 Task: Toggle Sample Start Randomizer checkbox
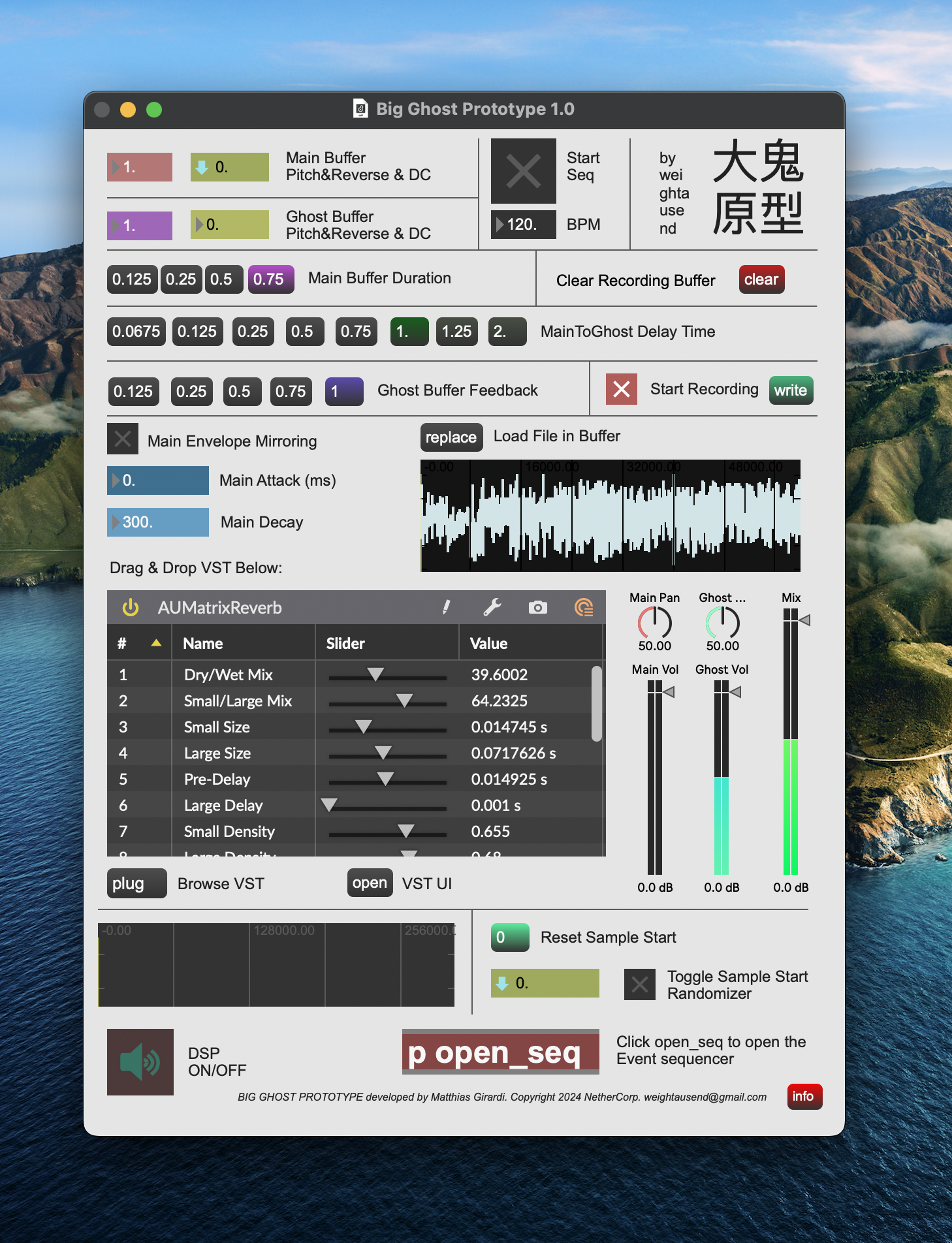tap(640, 984)
